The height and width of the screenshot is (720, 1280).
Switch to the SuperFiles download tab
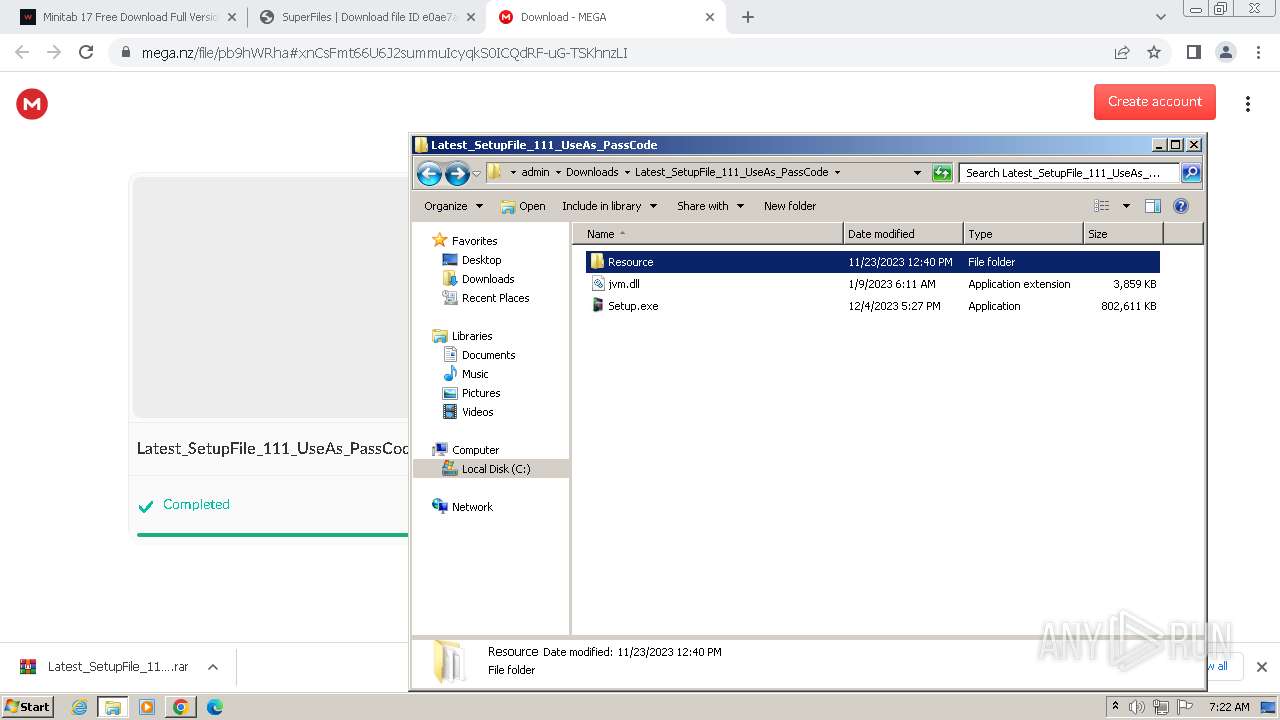(x=369, y=17)
